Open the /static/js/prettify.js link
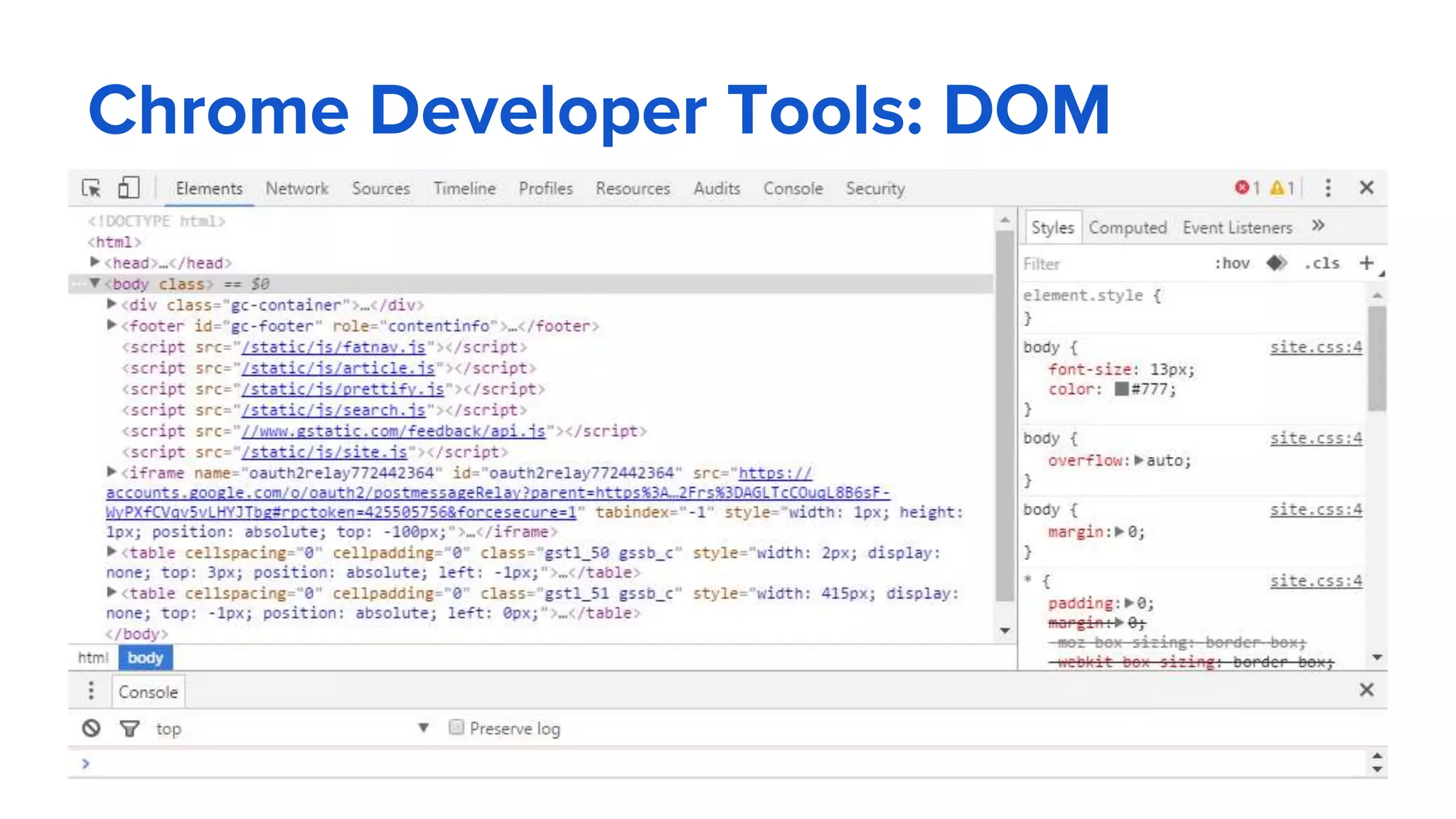Screen dimensions: 1456x819 pyautogui.click(x=343, y=389)
